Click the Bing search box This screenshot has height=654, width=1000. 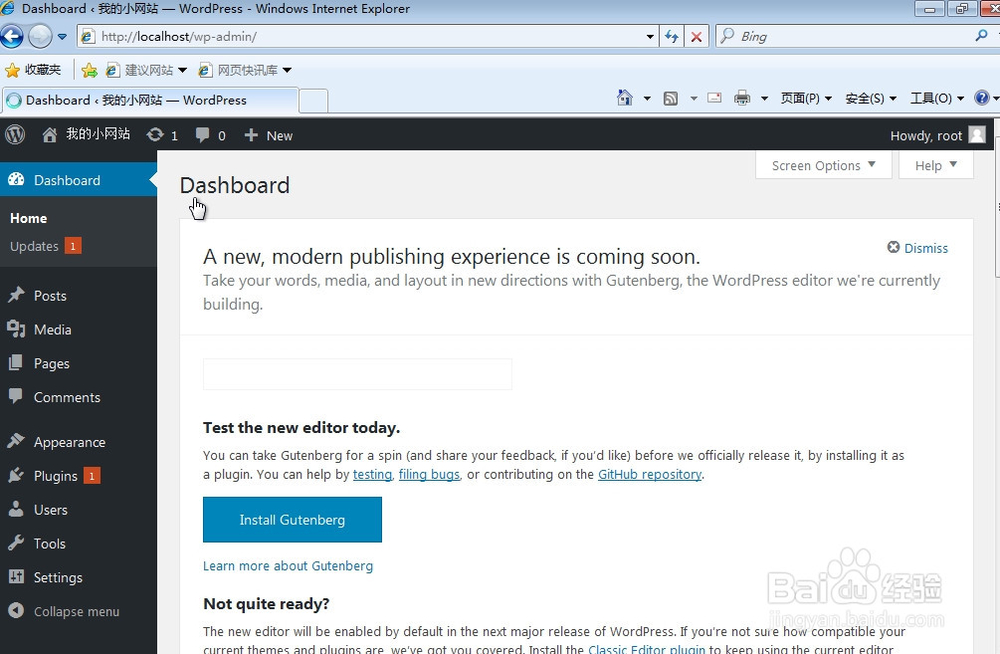tap(845, 36)
